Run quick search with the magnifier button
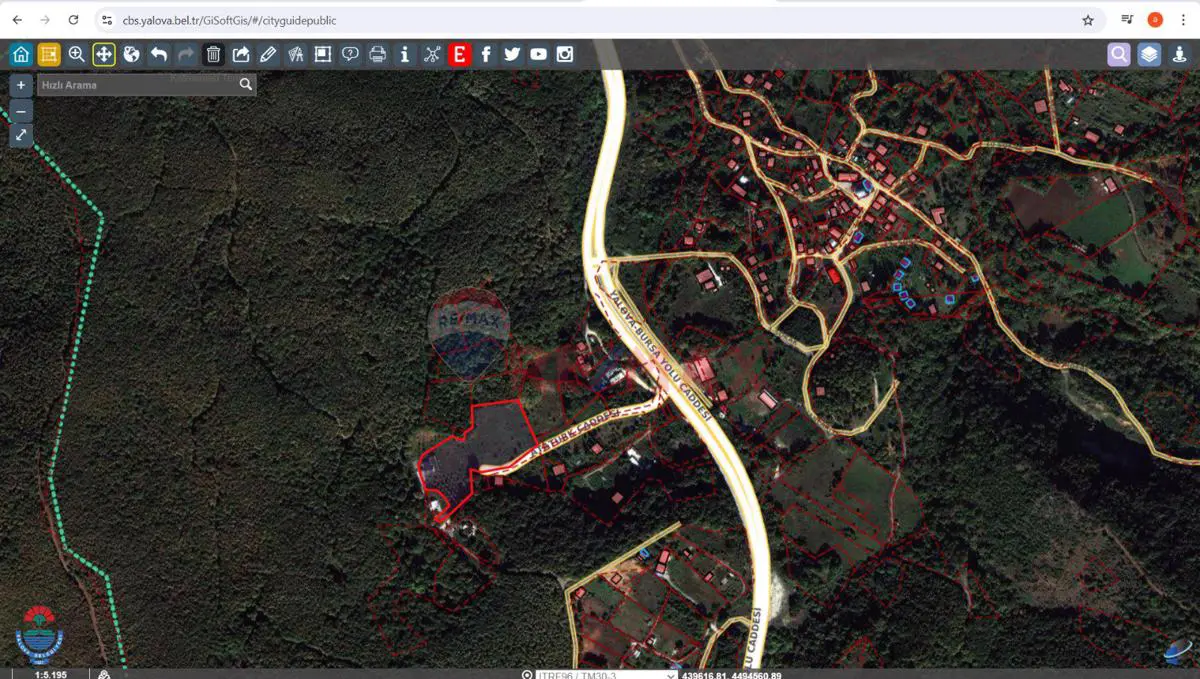 coord(246,85)
